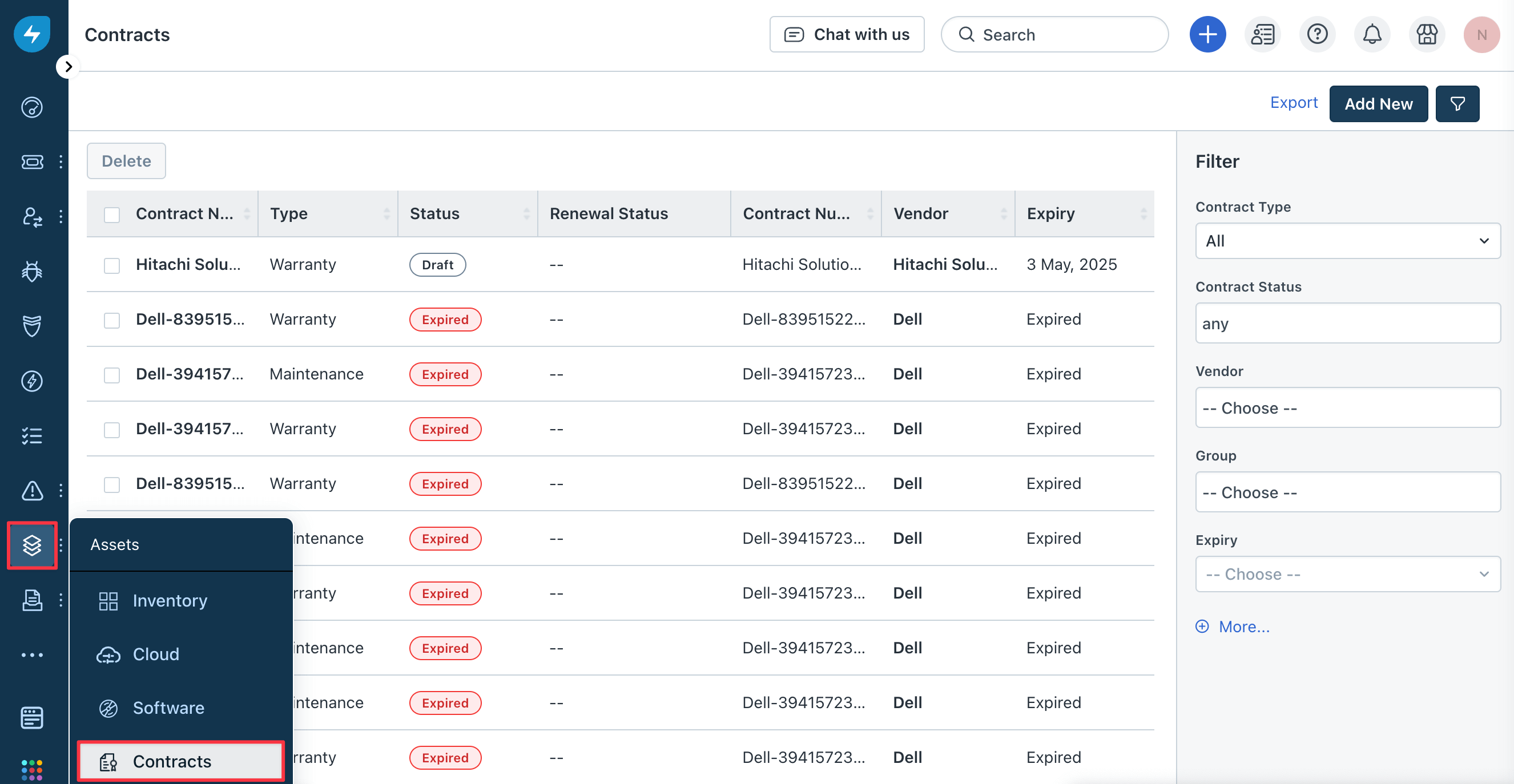Open the Alerts triangle sidebar icon
Screen dimensions: 1514x784
click(x=32, y=490)
